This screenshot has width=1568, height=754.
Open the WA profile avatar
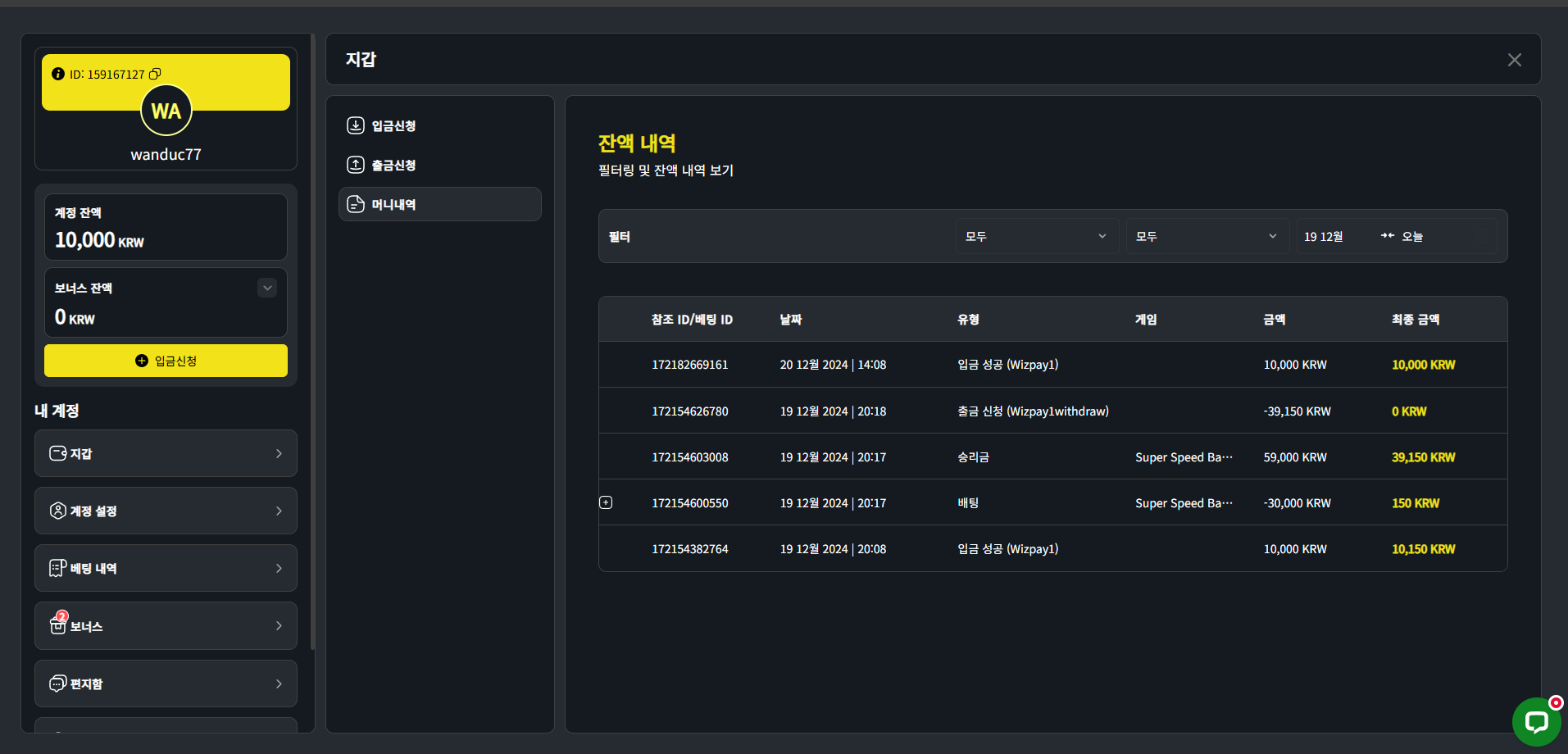coord(166,111)
